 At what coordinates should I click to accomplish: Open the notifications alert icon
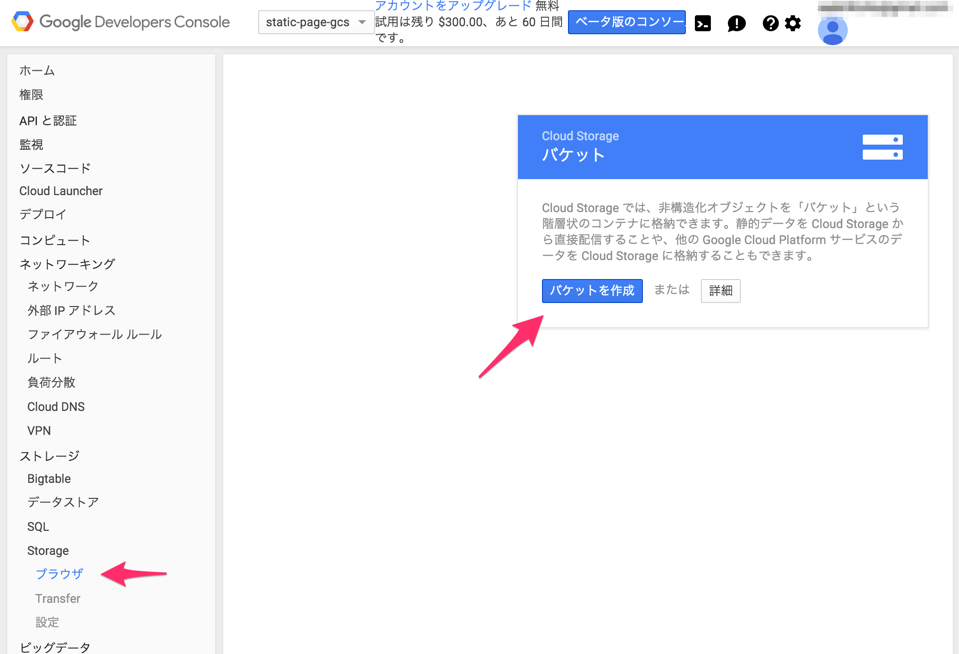(x=736, y=23)
